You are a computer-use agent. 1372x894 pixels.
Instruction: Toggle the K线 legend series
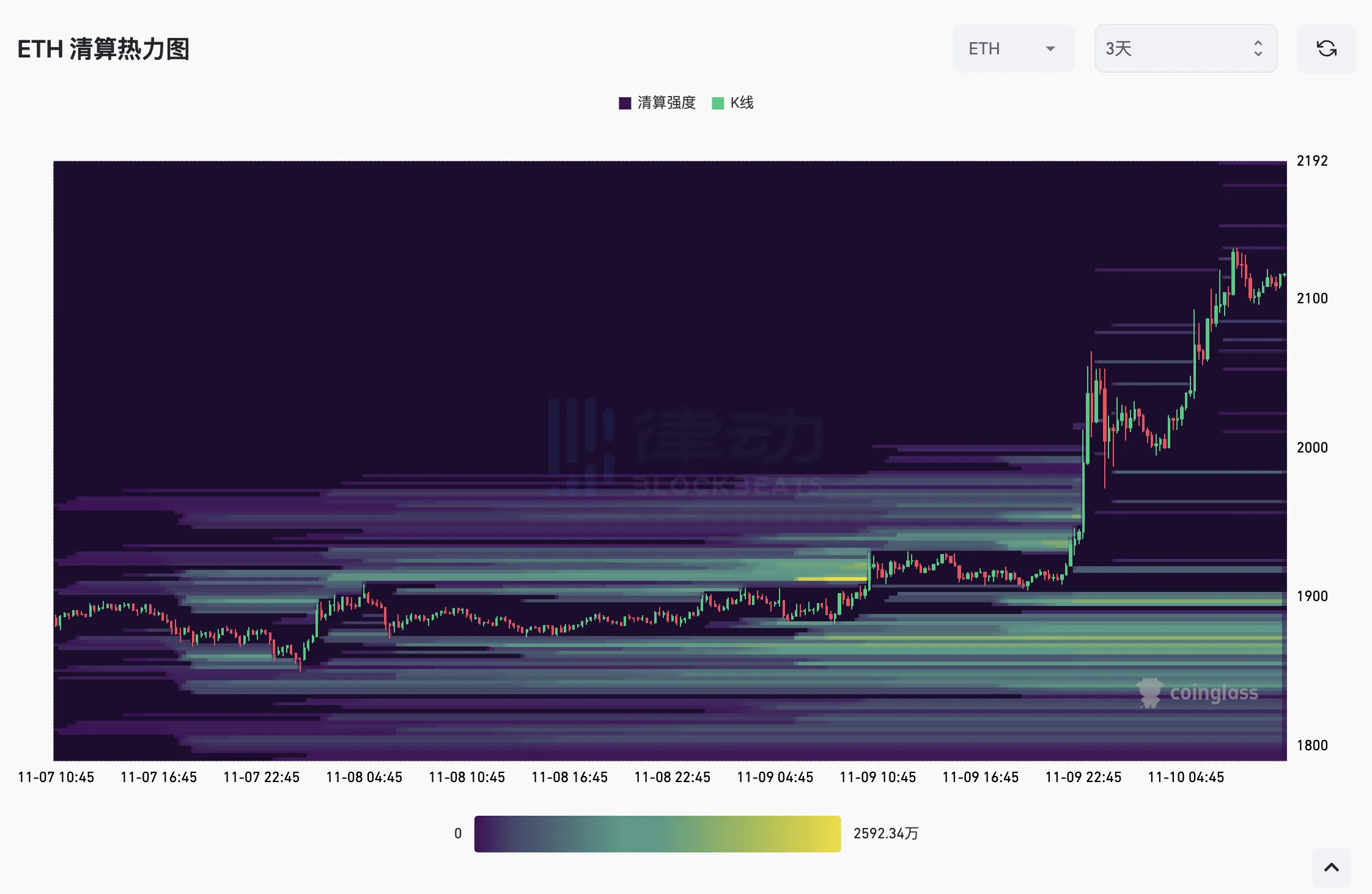coord(742,103)
